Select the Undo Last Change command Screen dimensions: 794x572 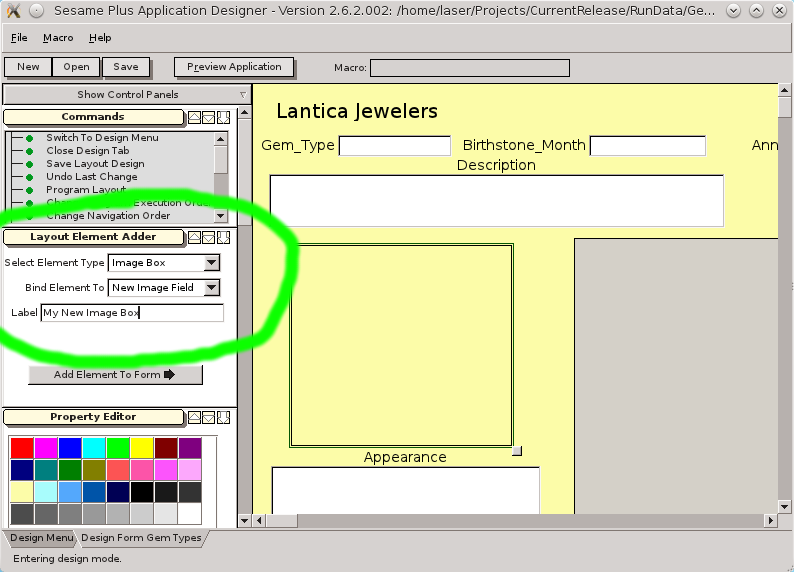click(92, 177)
